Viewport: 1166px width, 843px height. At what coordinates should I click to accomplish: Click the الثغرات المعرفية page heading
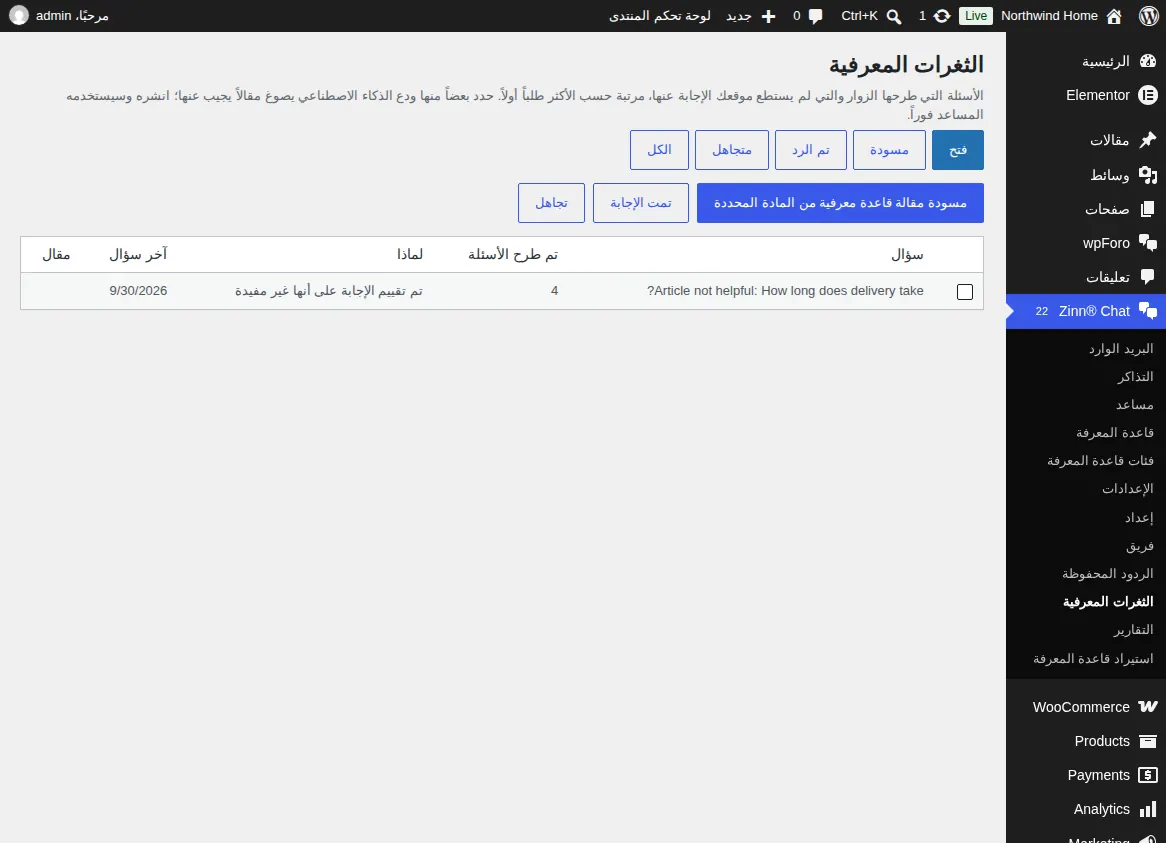click(x=906, y=65)
